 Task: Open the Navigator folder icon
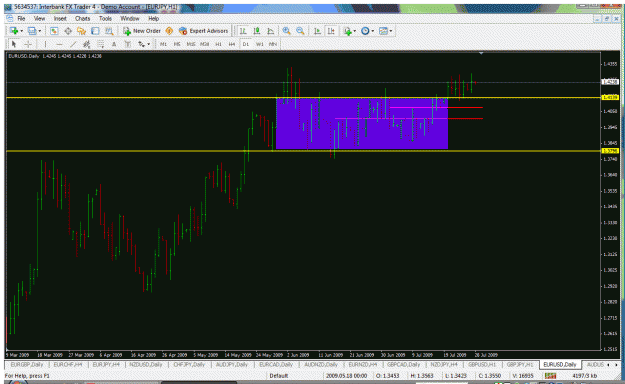click(x=82, y=31)
